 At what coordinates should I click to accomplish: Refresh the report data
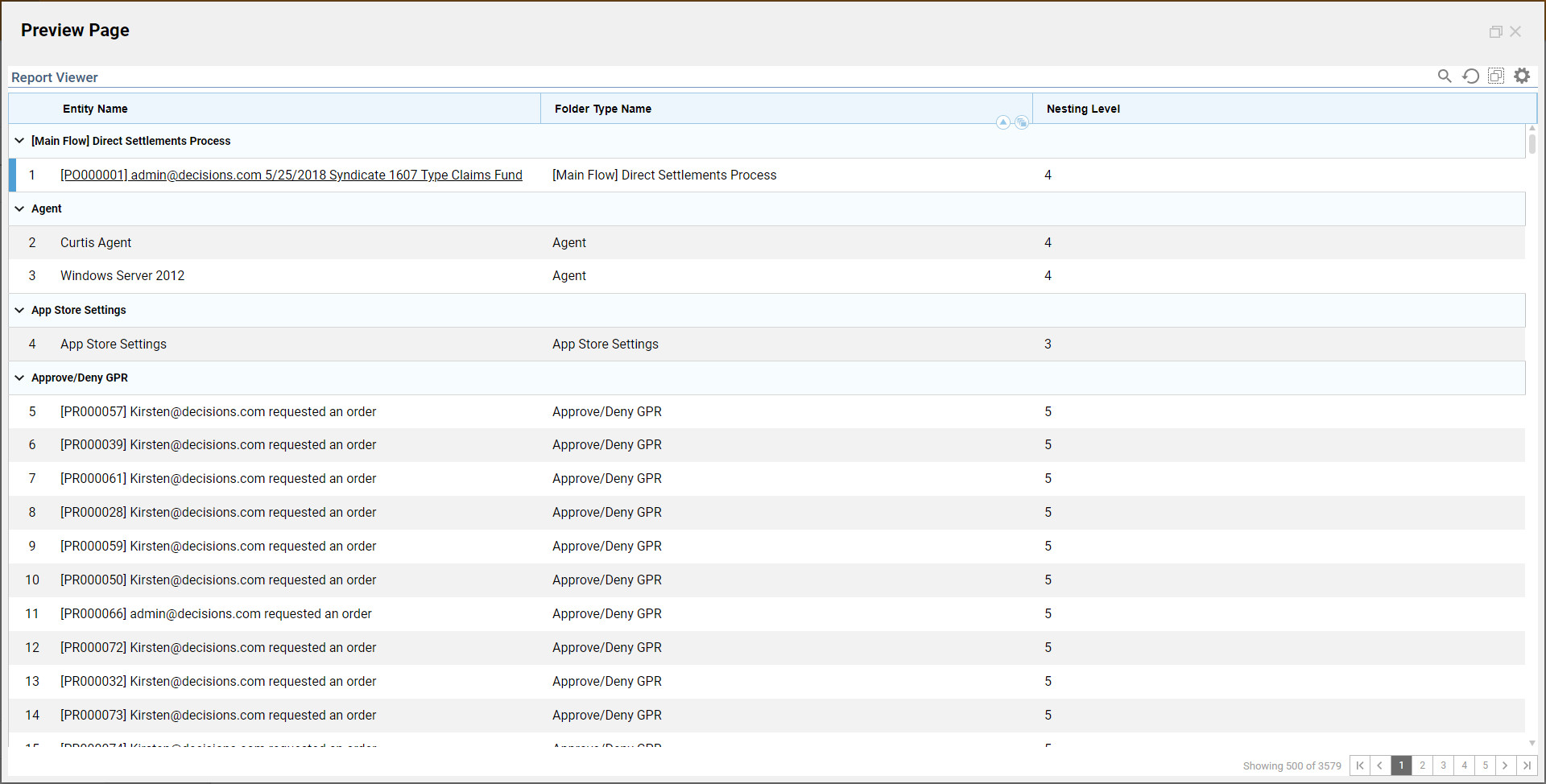(1470, 76)
